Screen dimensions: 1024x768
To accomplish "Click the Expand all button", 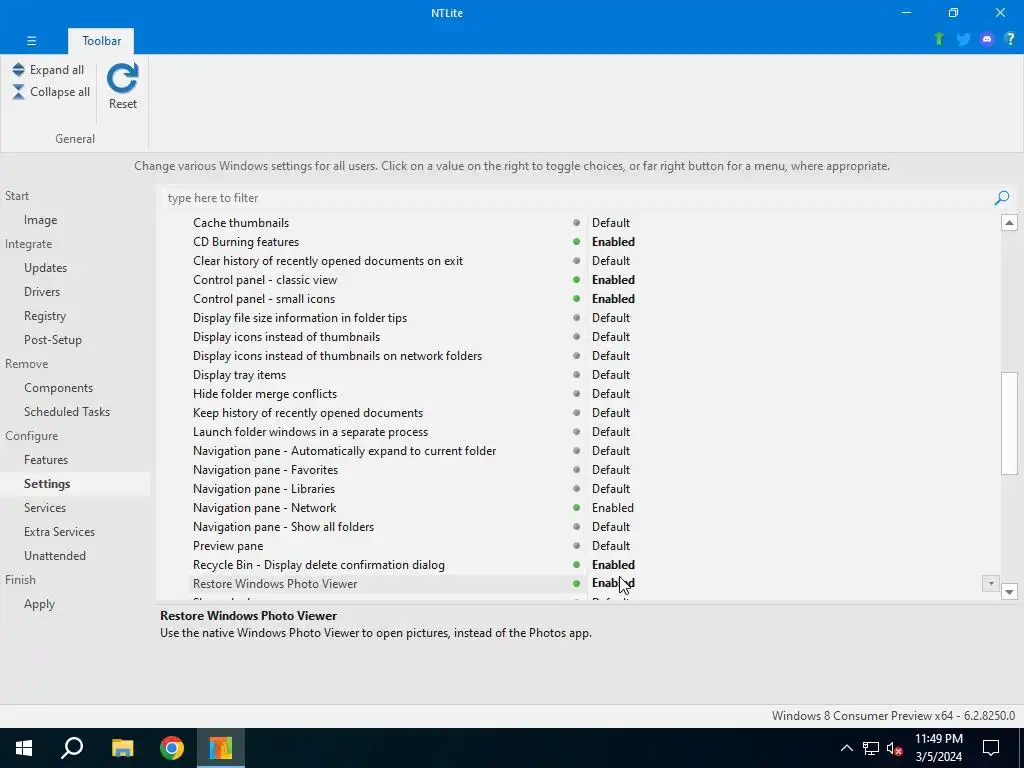I will [48, 70].
